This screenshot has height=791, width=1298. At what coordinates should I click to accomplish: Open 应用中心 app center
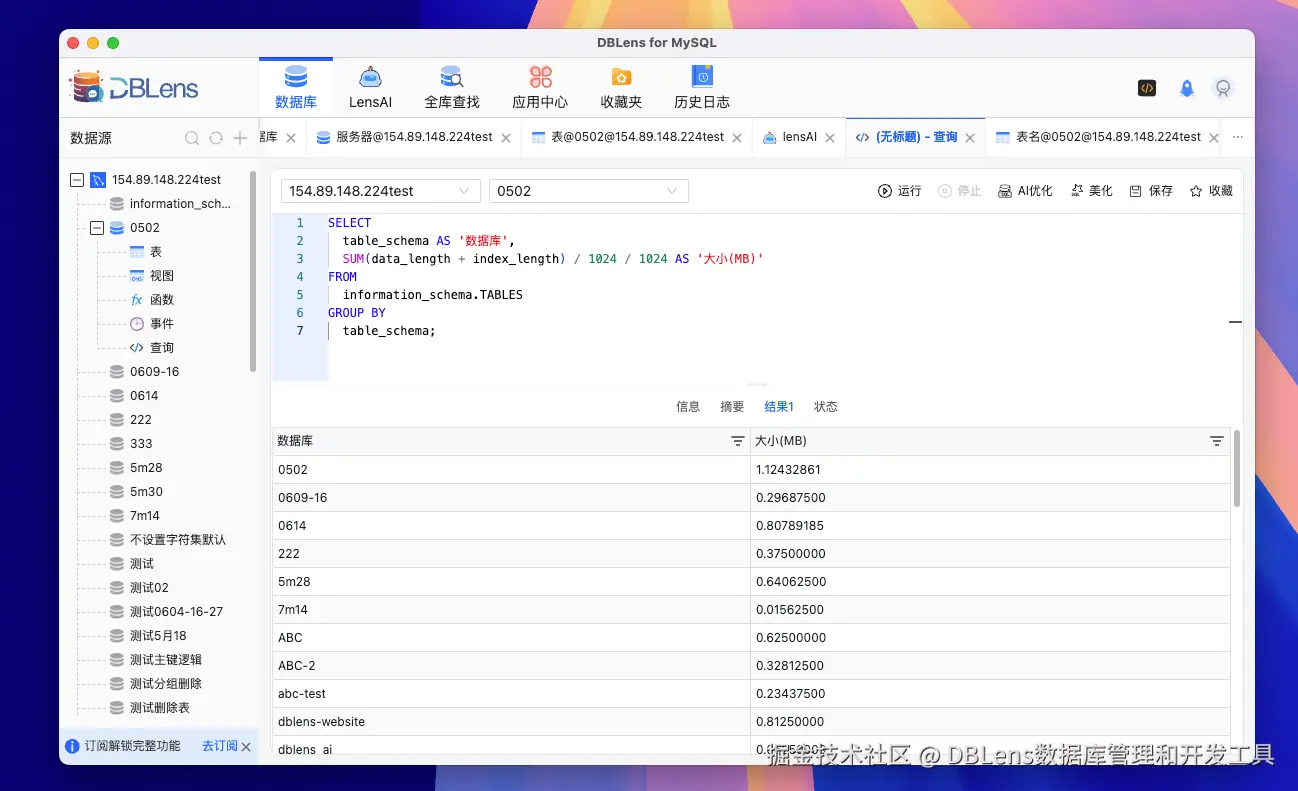(x=540, y=87)
